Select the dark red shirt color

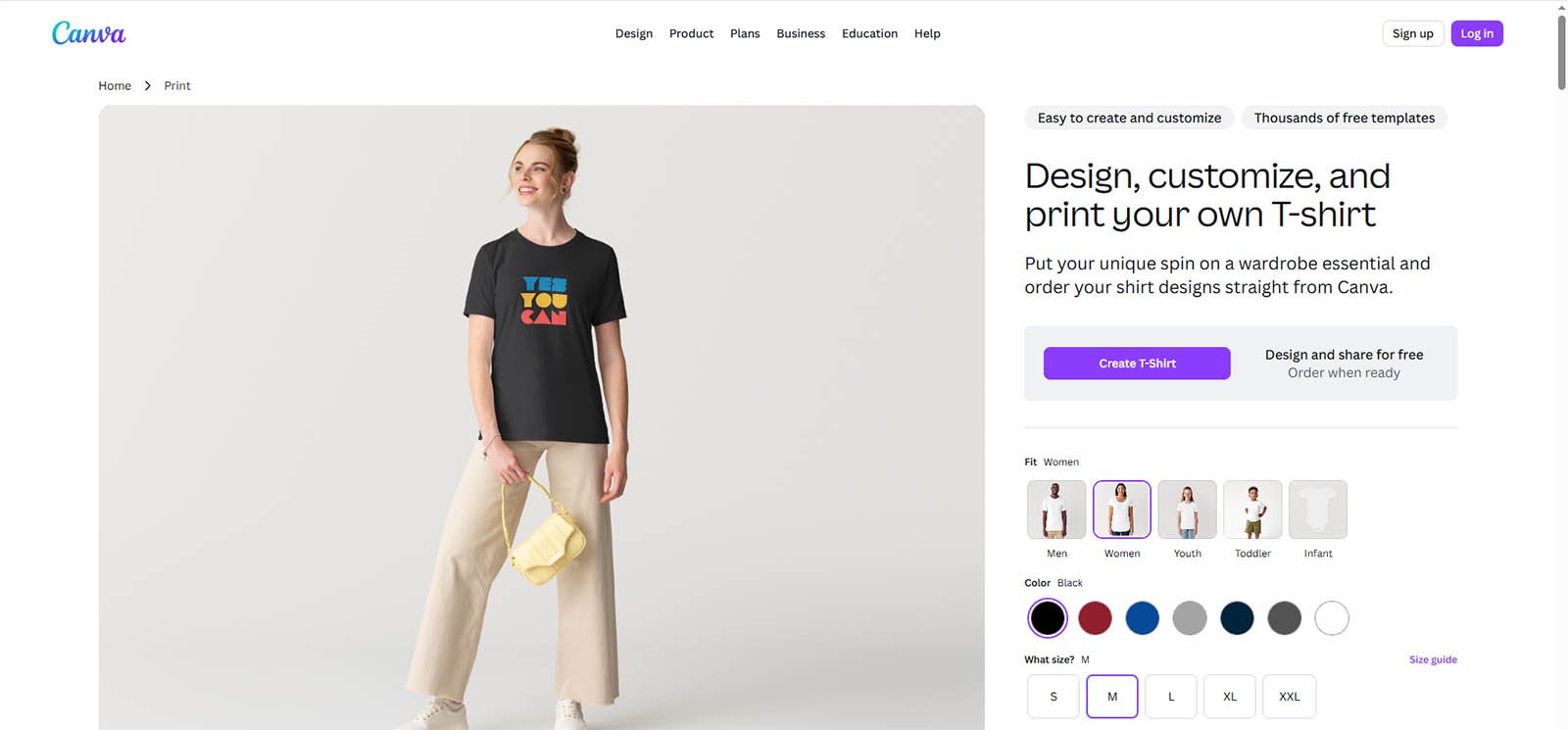click(x=1095, y=618)
